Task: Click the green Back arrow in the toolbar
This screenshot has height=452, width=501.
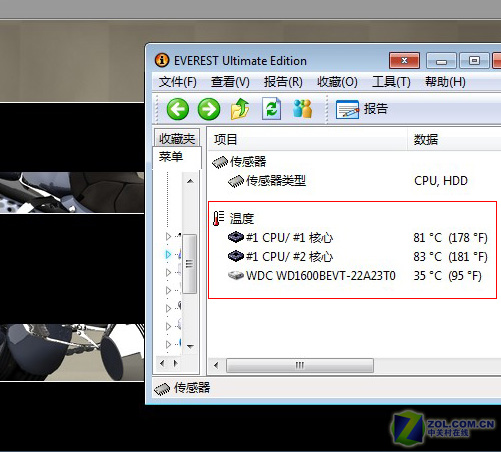Action: point(178,109)
